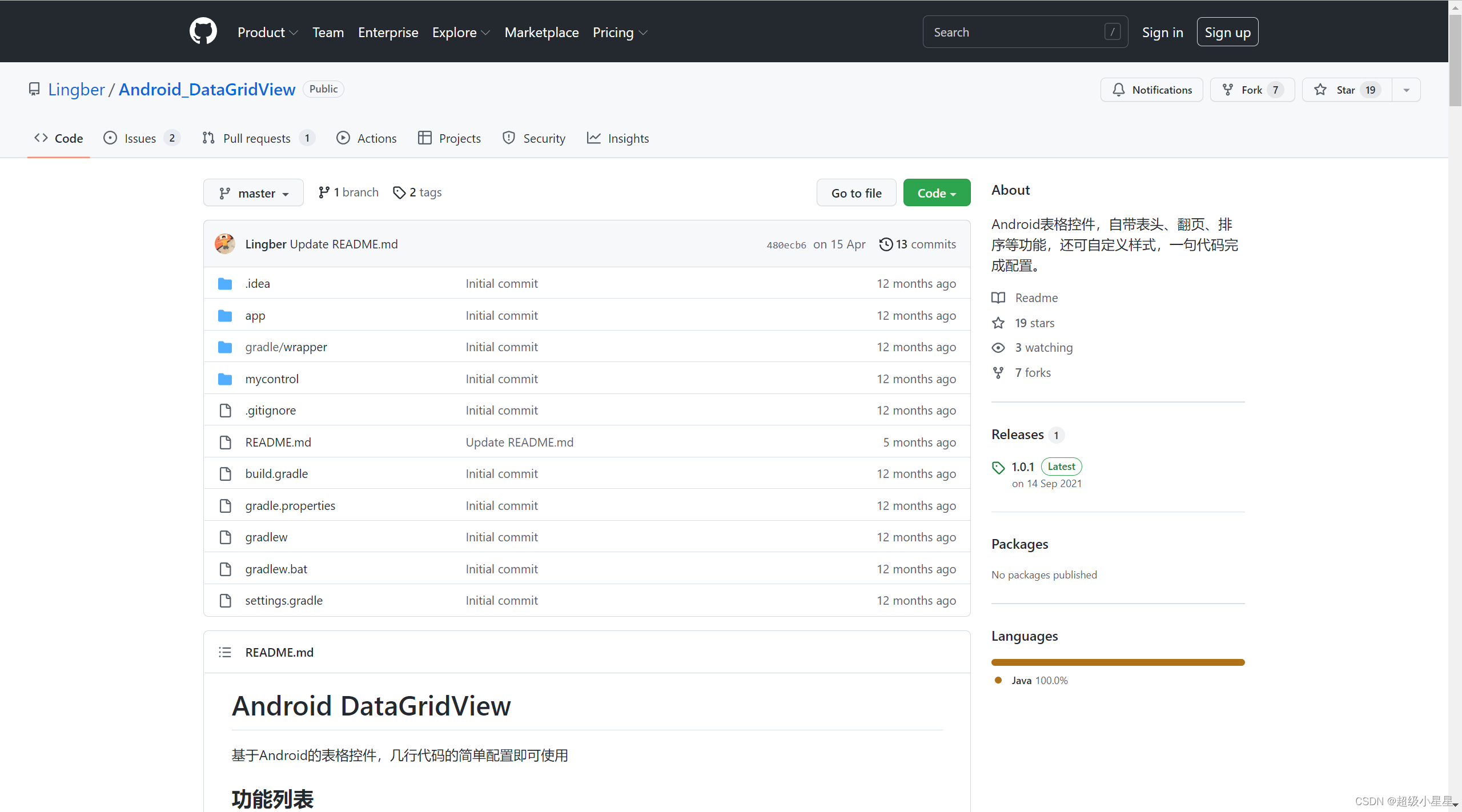Open the Packages heading link
1462x812 pixels.
click(x=1020, y=544)
